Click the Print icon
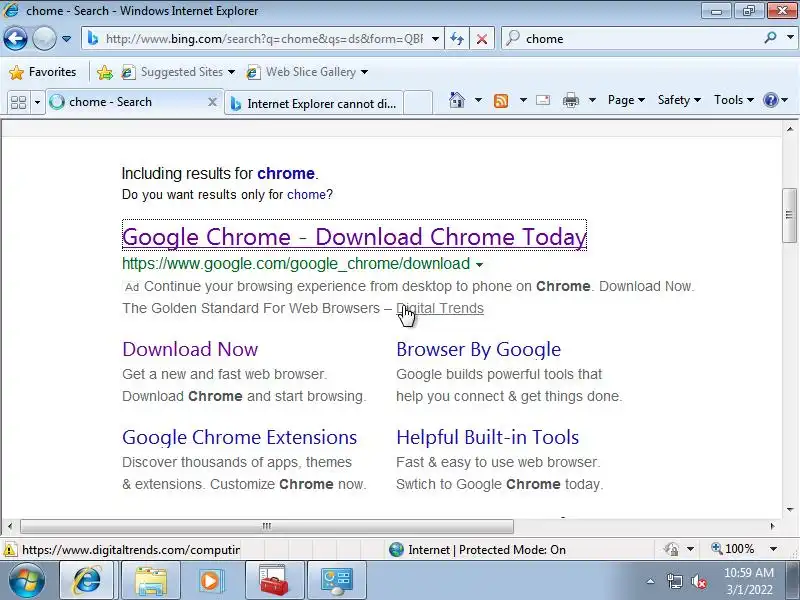 (570, 101)
